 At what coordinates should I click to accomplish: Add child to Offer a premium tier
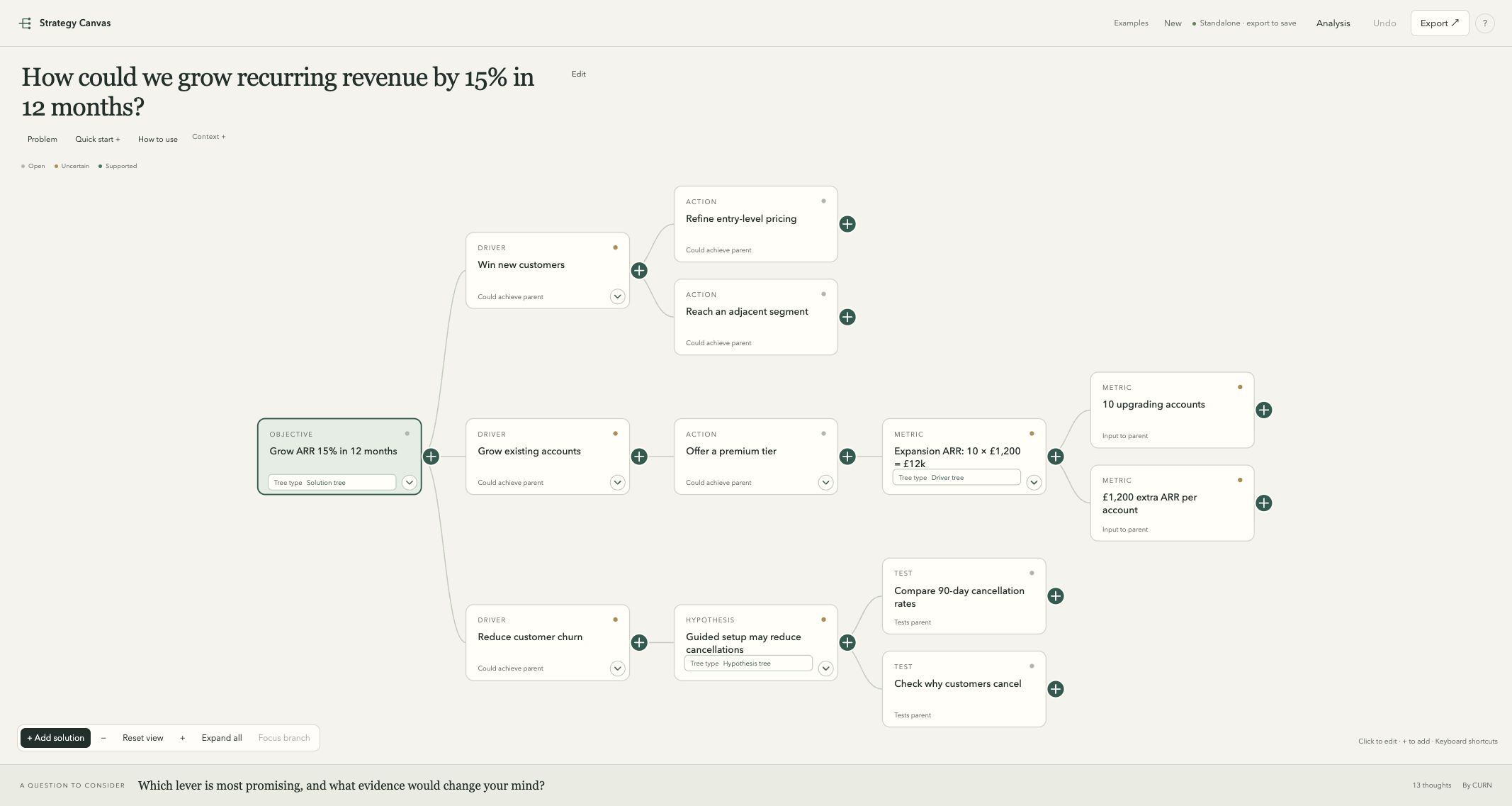click(847, 457)
